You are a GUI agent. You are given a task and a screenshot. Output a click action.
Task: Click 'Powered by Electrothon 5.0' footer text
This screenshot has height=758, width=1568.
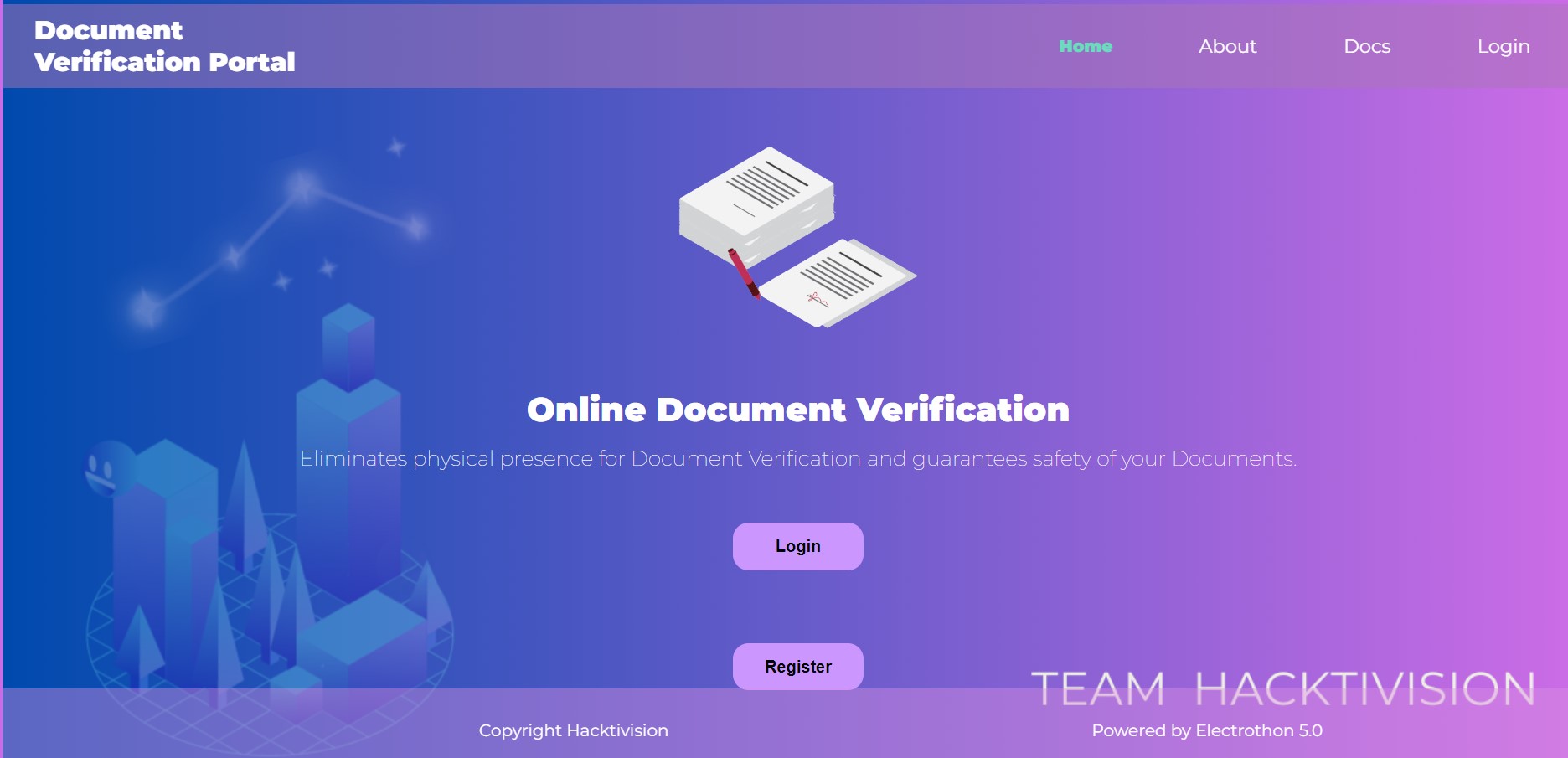pyautogui.click(x=1207, y=730)
